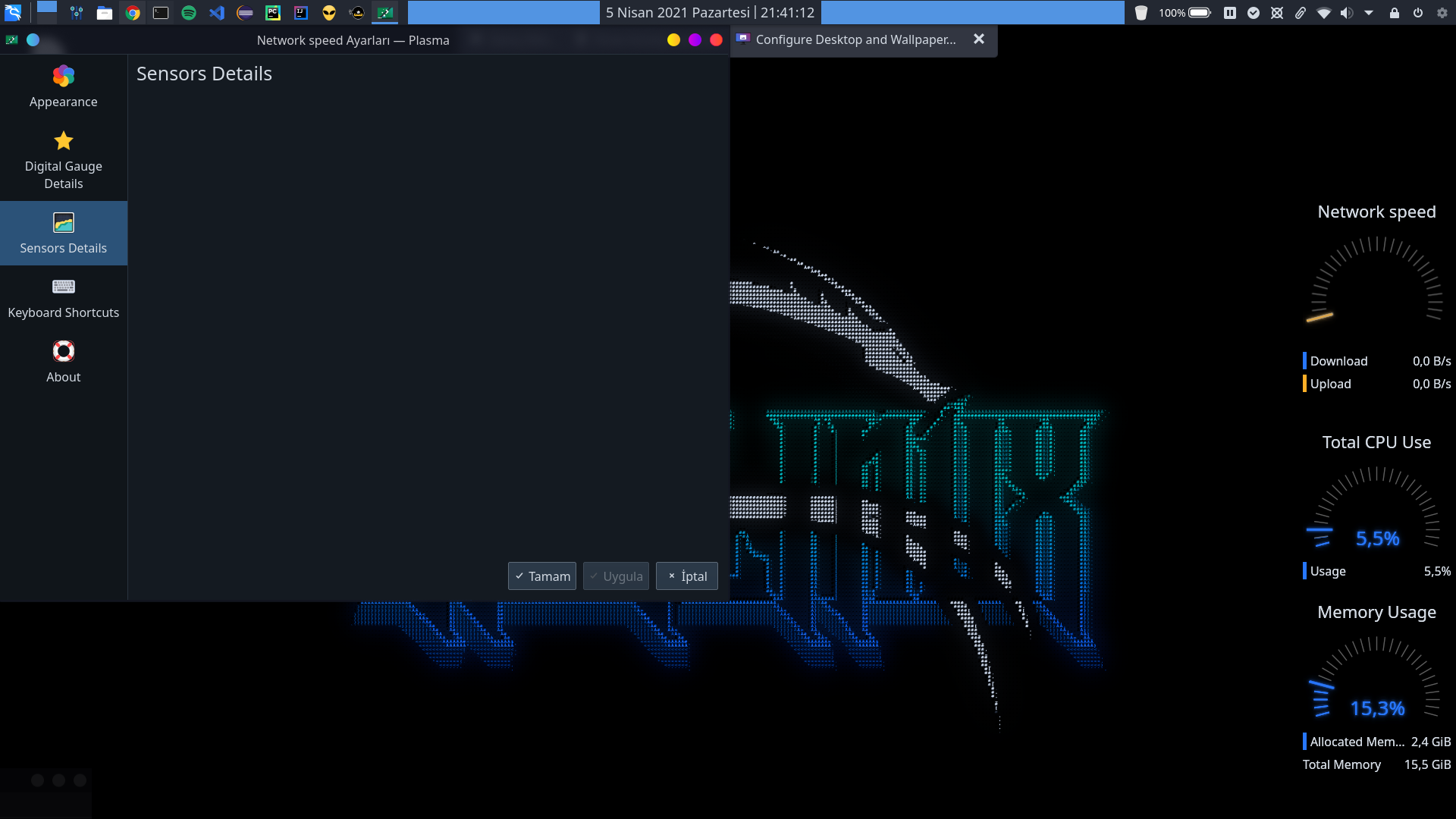1456x819 pixels.
Task: Open Wi-Fi network tray icon
Action: click(1323, 13)
